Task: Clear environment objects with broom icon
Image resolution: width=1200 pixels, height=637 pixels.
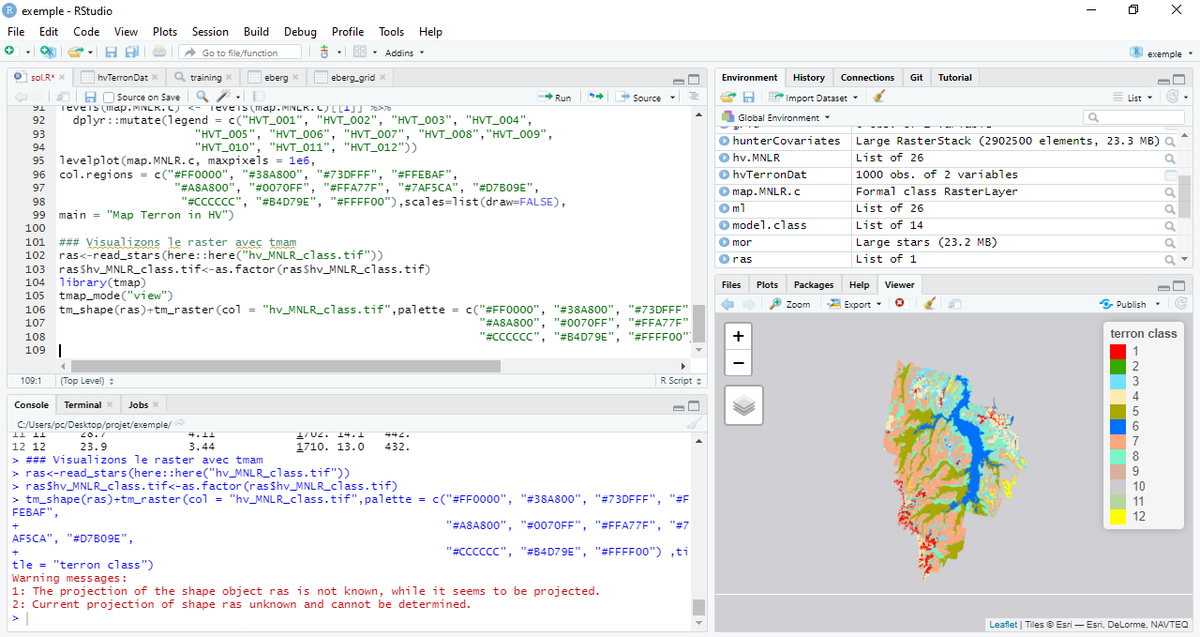Action: 879,97
